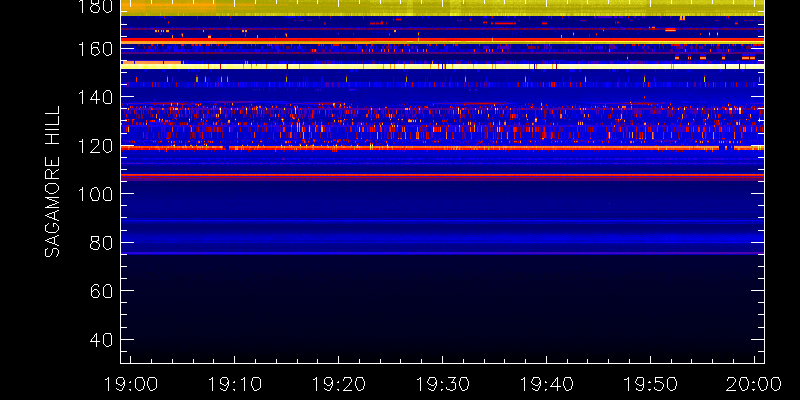800x400 pixels.
Task: Click the 19:40 time axis label
Action: [x=546, y=383]
